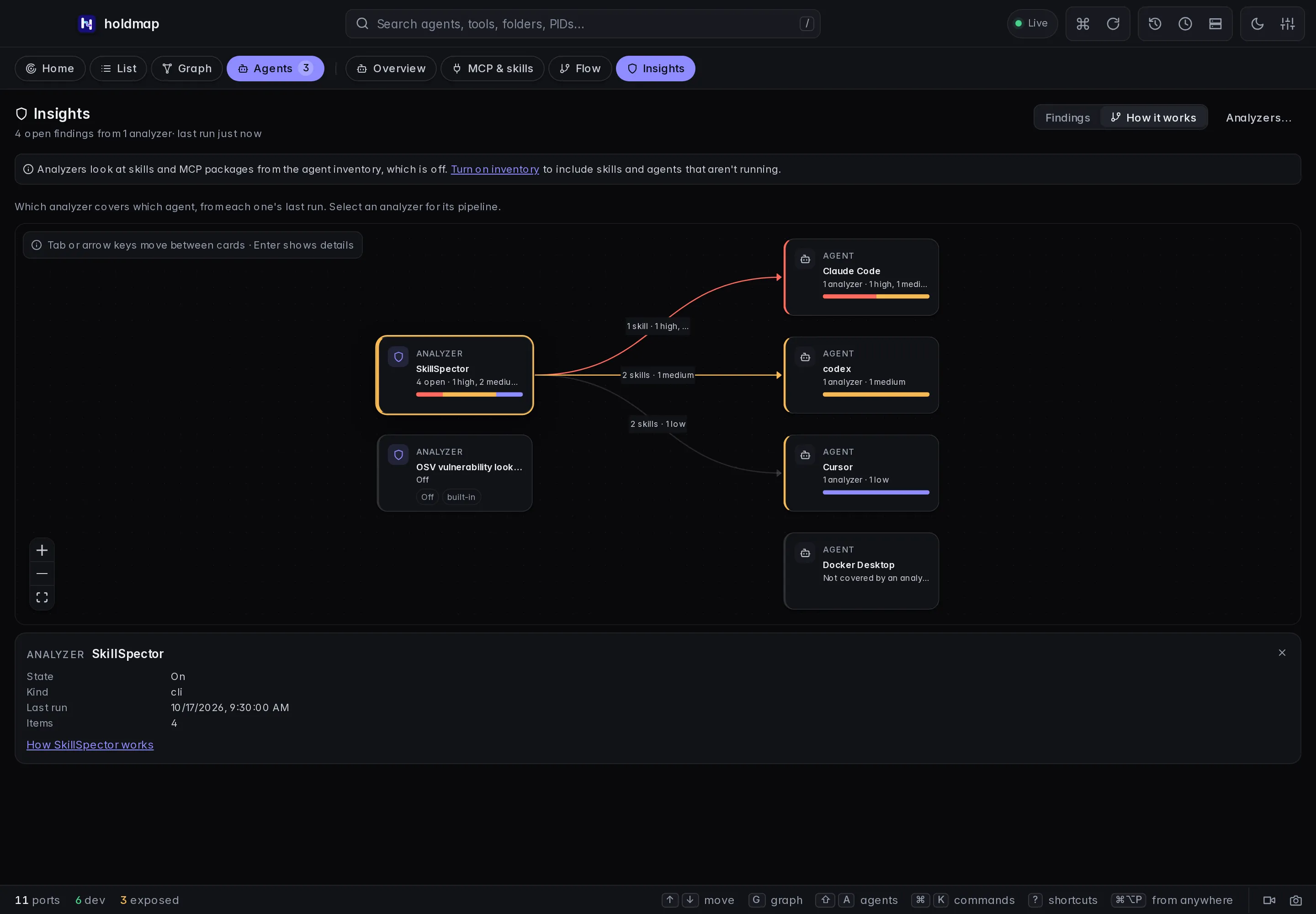Toggle dark mode moon icon
Image resolution: width=1316 pixels, height=914 pixels.
click(1257, 23)
